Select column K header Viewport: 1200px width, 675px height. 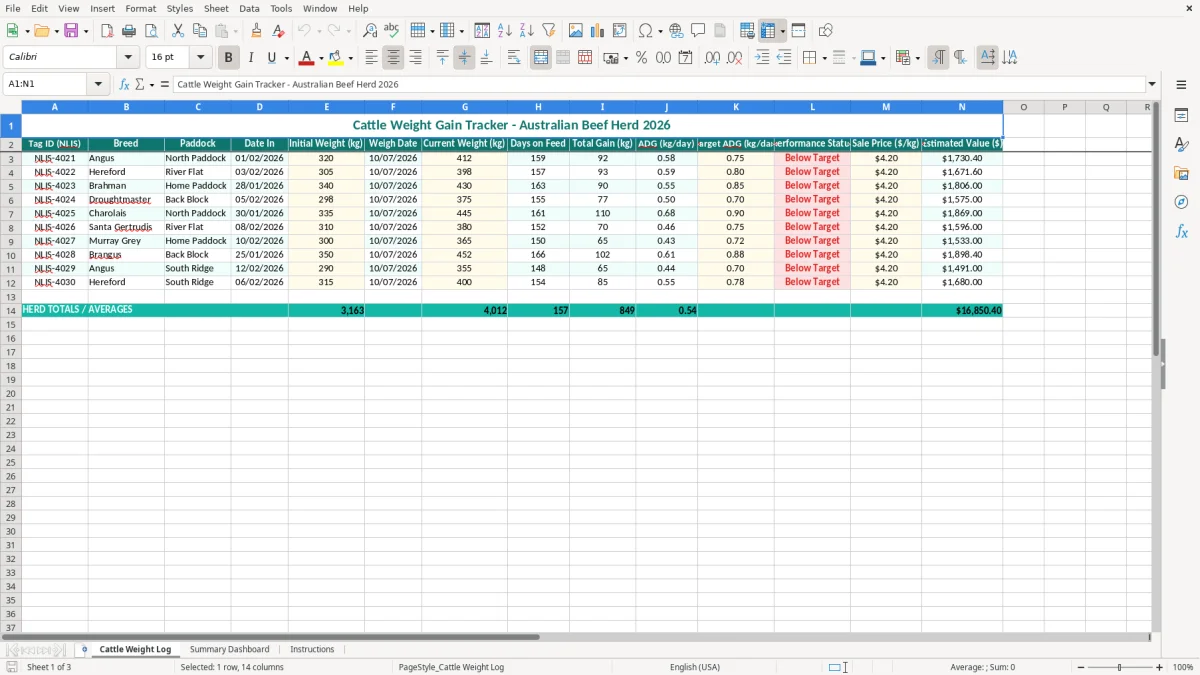(736, 107)
